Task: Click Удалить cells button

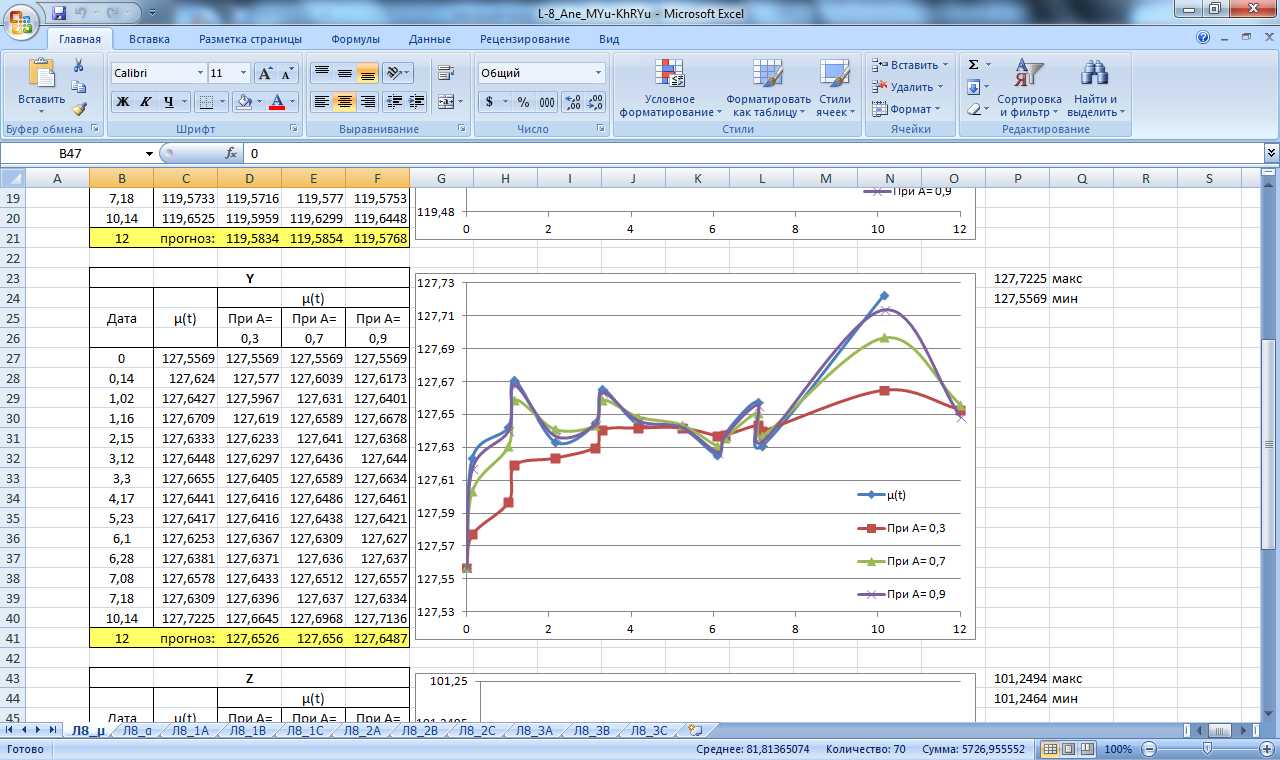Action: pos(908,87)
